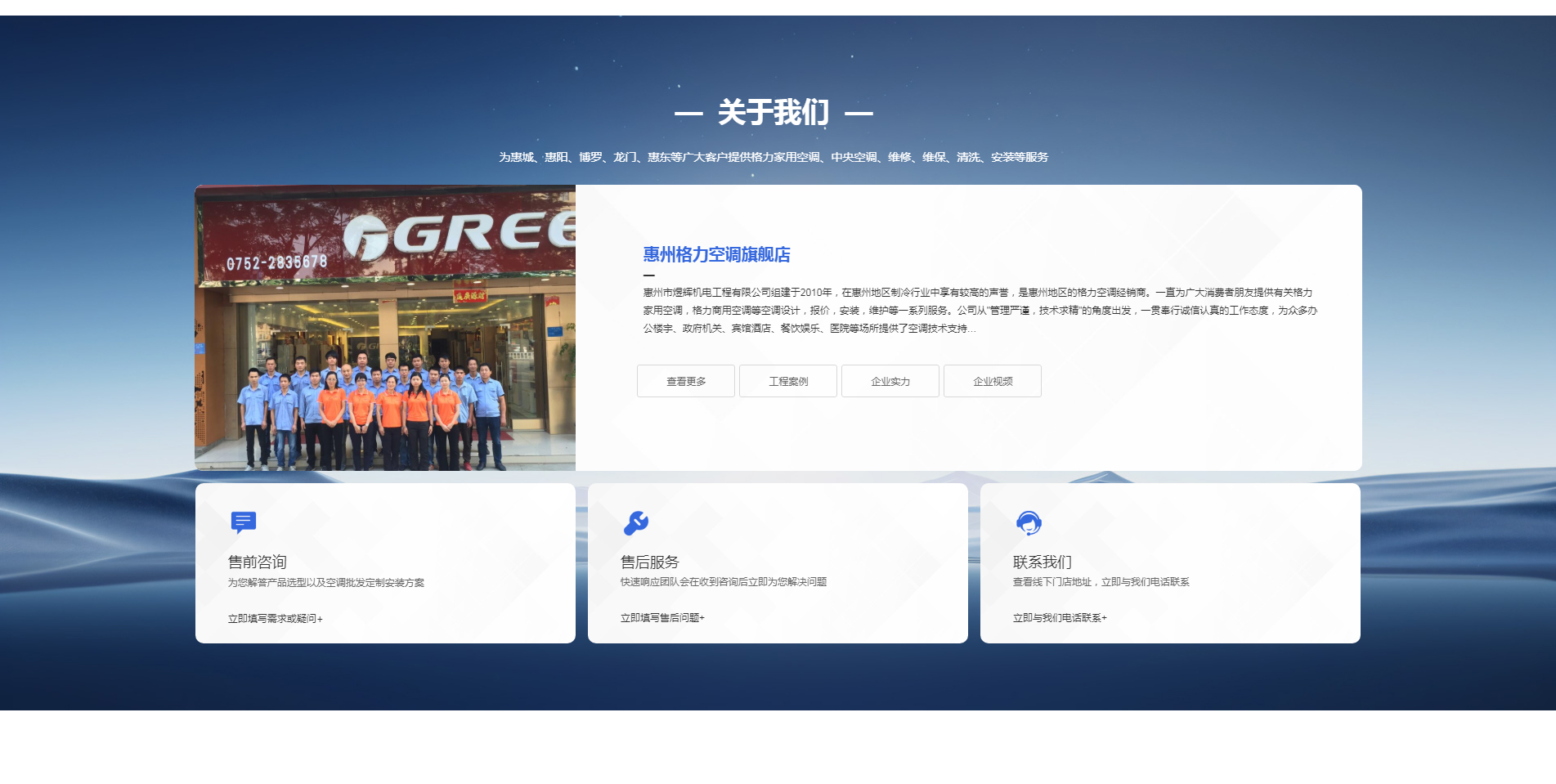Select the 售后服务 heading
The height and width of the screenshot is (784, 1556).
pyautogui.click(x=650, y=562)
